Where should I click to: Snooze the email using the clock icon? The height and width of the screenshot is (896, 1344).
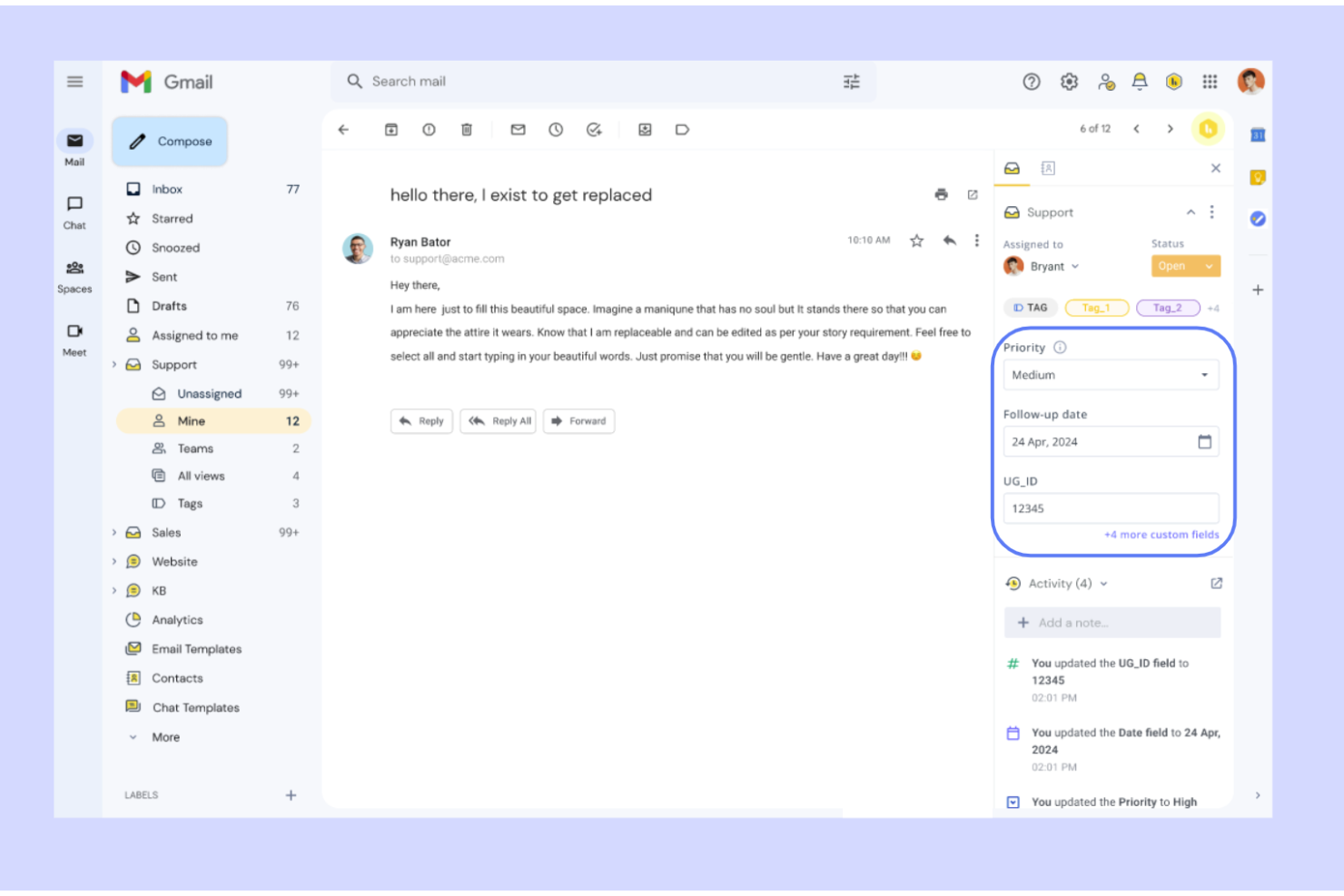click(555, 129)
